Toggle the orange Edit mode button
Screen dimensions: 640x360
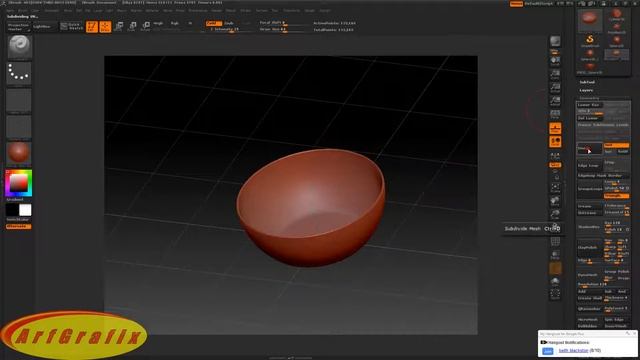click(x=92, y=27)
